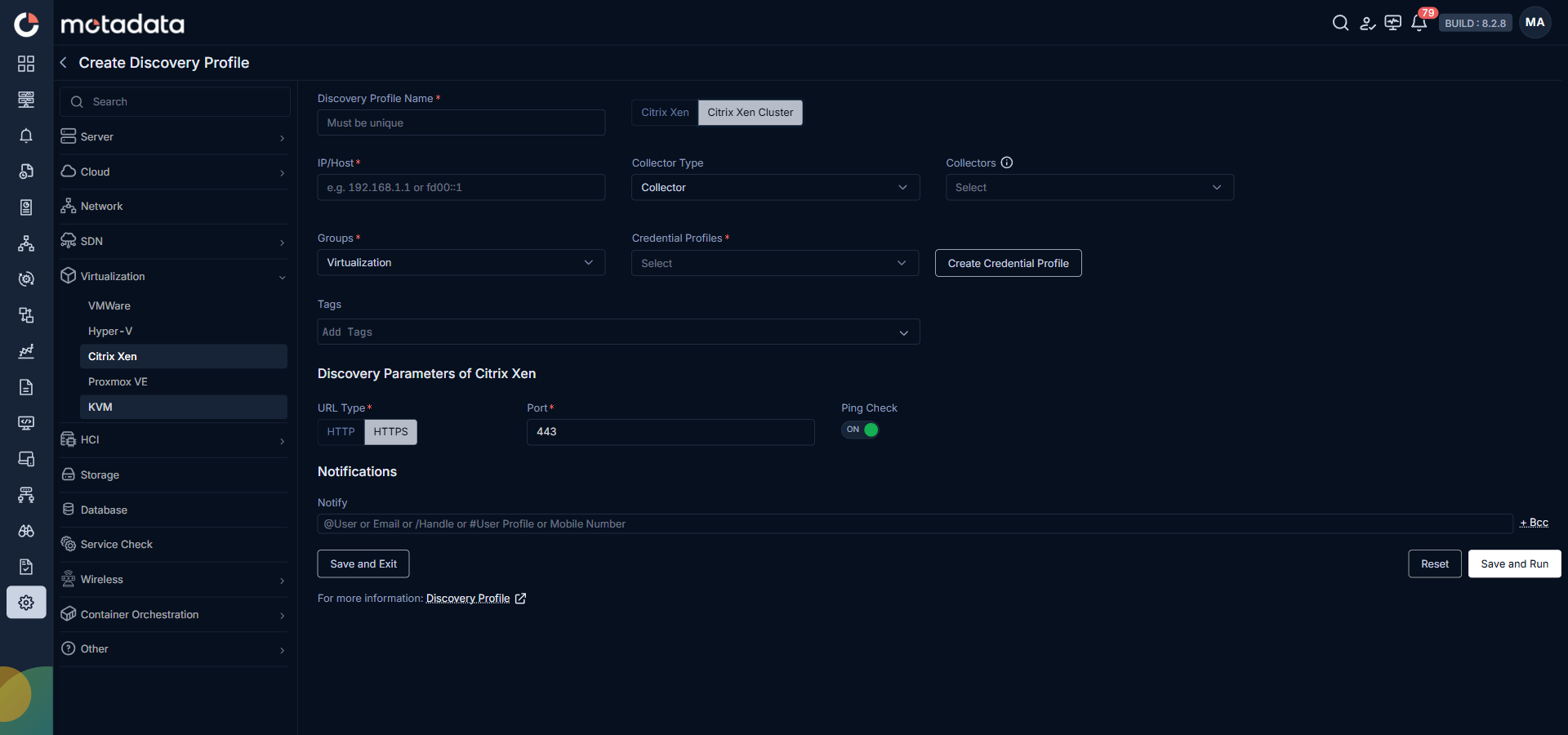Select Hyper-V under Virtualization
The height and width of the screenshot is (735, 1568).
184,331
